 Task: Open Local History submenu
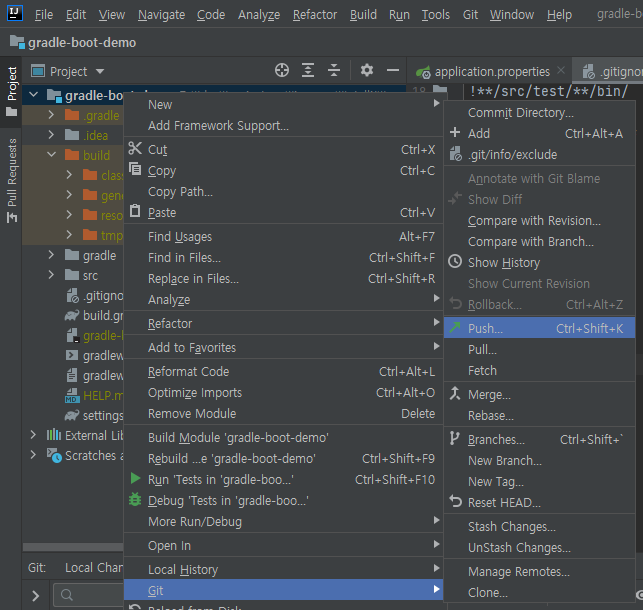pyautogui.click(x=283, y=569)
